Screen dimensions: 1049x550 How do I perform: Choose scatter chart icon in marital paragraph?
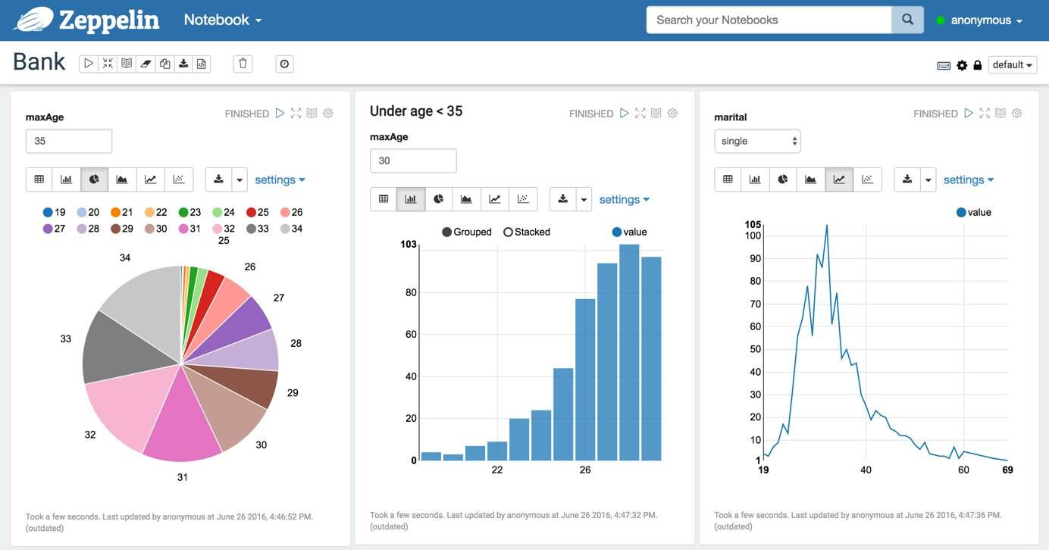[x=867, y=179]
